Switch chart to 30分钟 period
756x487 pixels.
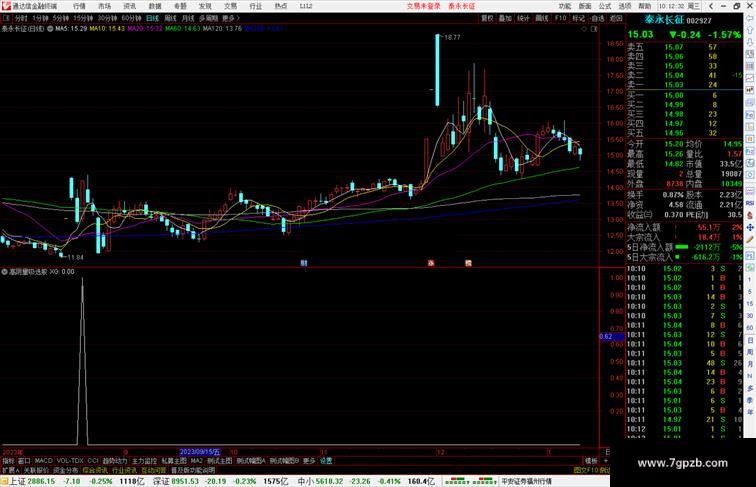[x=107, y=18]
